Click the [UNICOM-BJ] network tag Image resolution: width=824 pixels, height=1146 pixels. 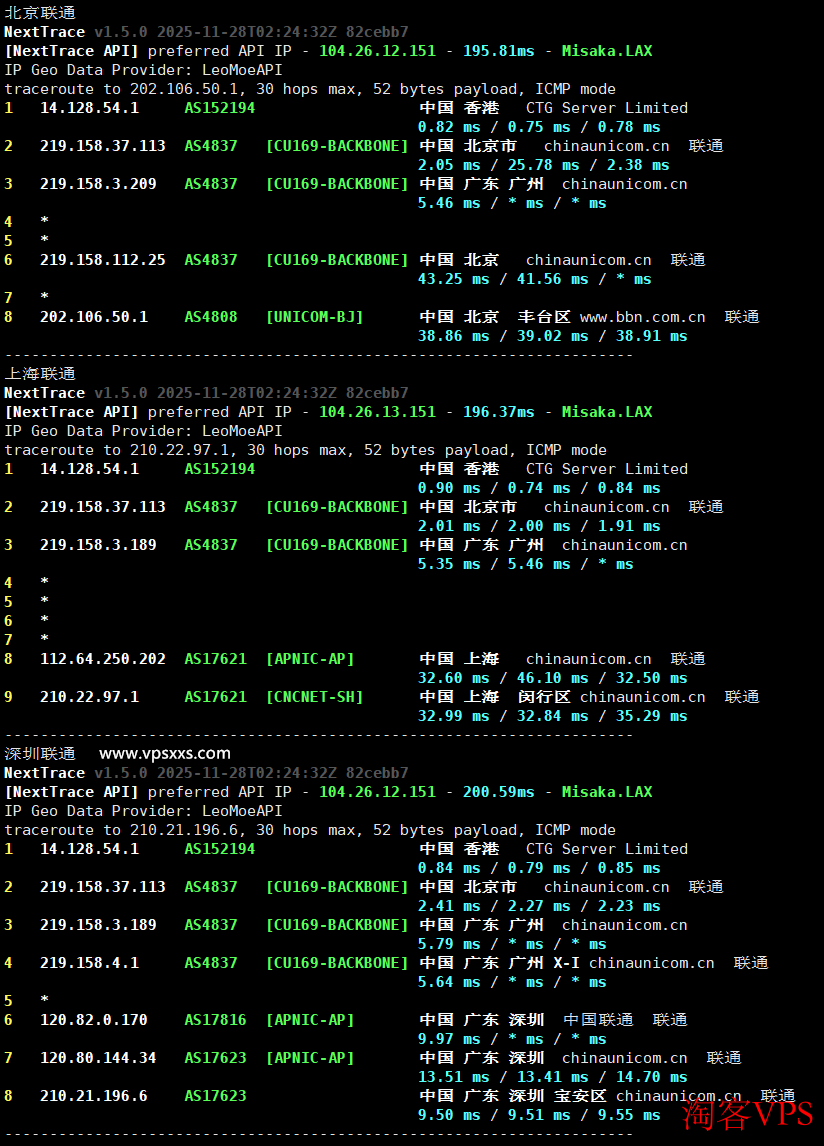(x=314, y=317)
